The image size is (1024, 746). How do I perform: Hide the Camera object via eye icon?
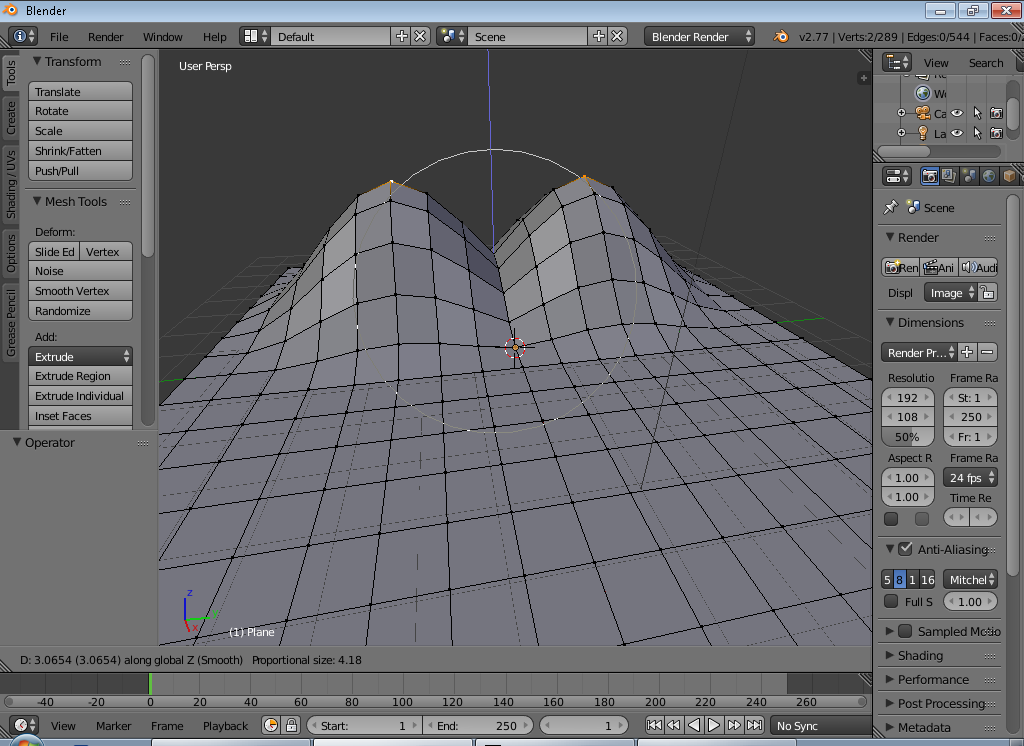point(957,113)
